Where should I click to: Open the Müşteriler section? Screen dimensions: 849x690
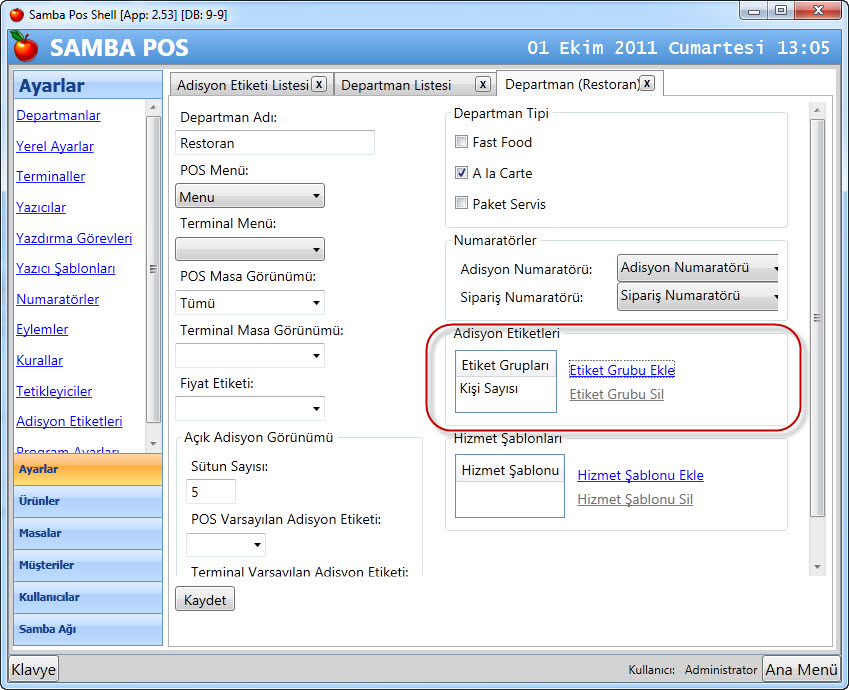coord(88,565)
